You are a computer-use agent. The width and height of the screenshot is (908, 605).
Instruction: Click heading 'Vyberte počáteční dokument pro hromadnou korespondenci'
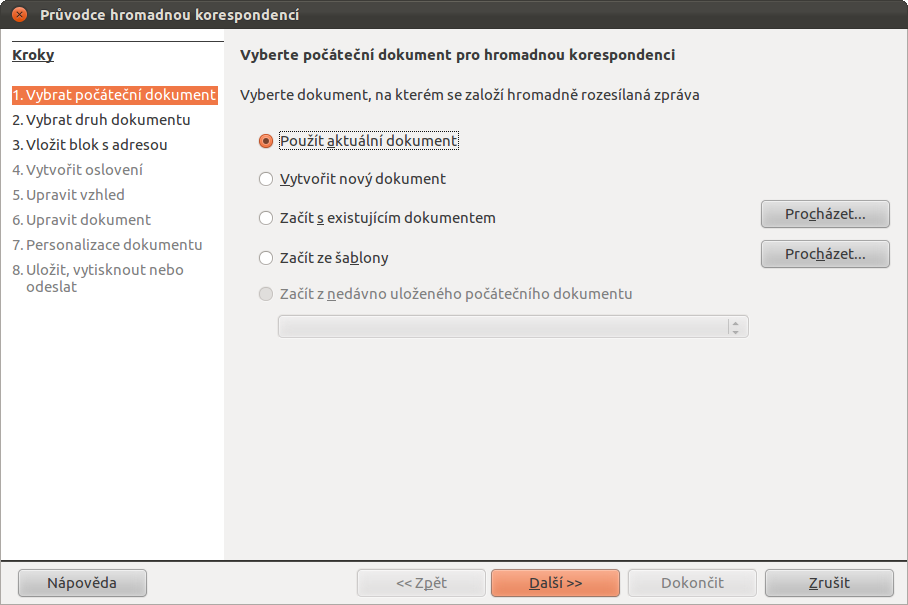[457, 55]
